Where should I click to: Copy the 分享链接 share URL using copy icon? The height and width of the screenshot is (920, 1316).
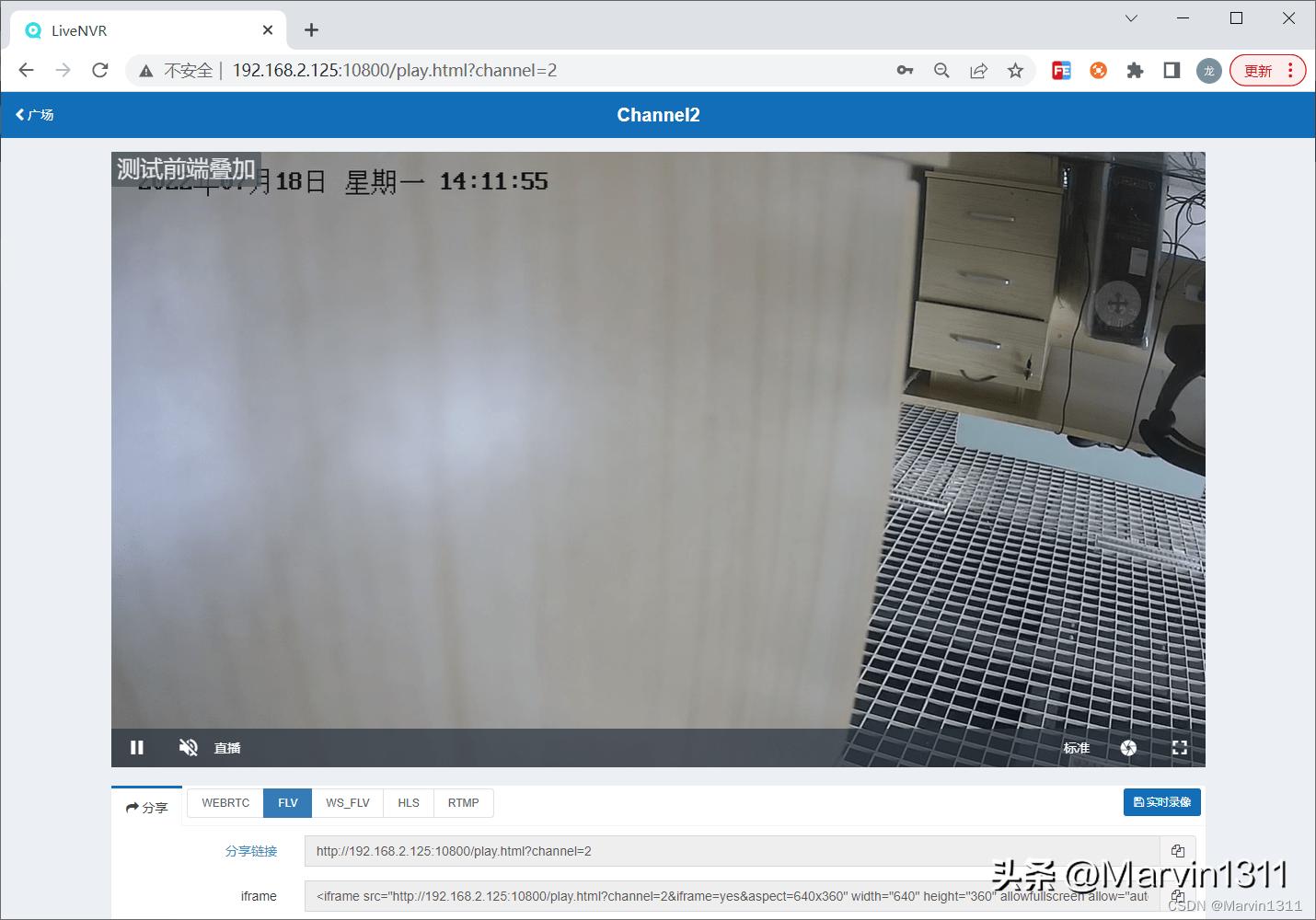[x=1178, y=850]
